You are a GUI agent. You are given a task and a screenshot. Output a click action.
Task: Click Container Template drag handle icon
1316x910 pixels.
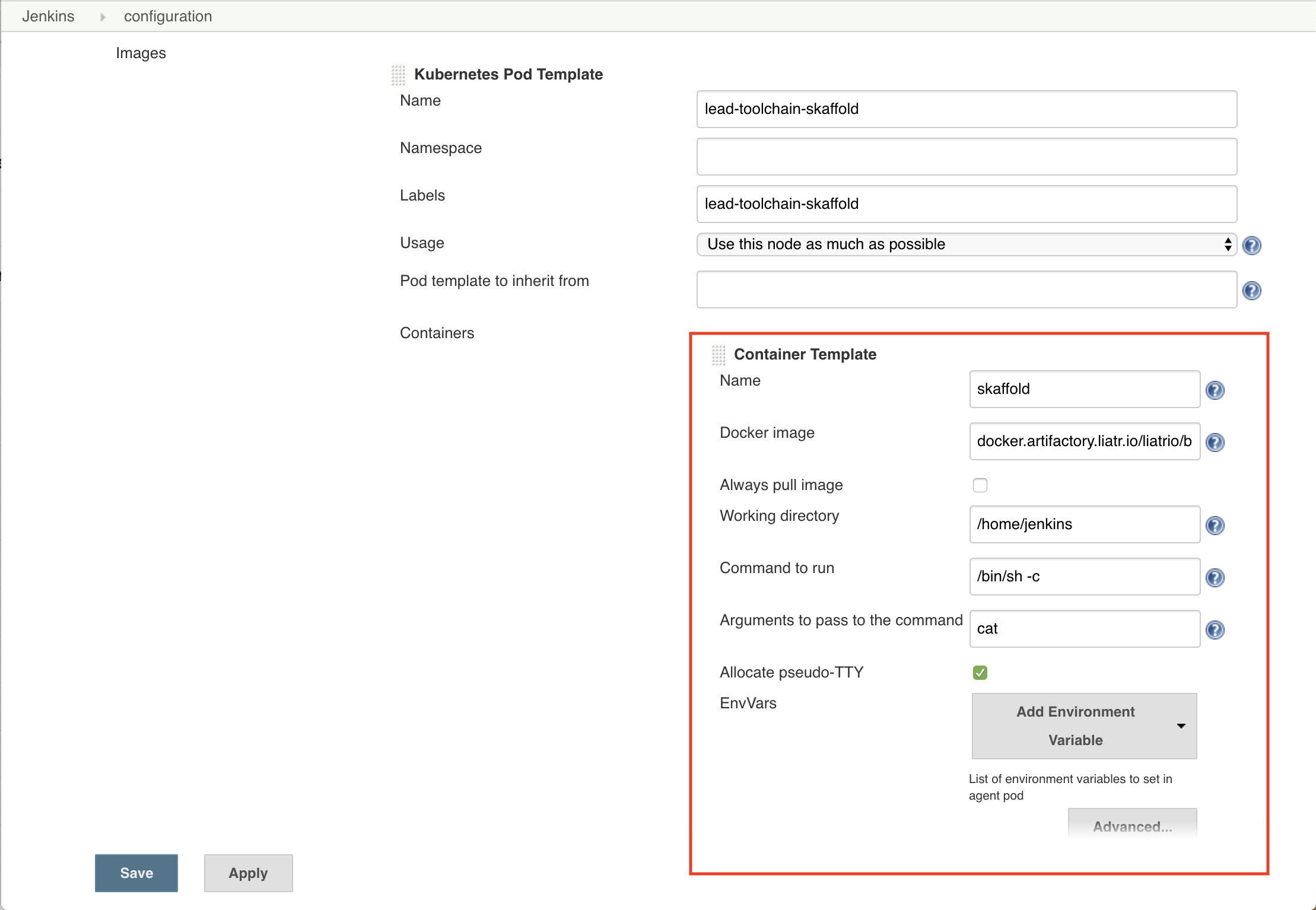pyautogui.click(x=718, y=355)
